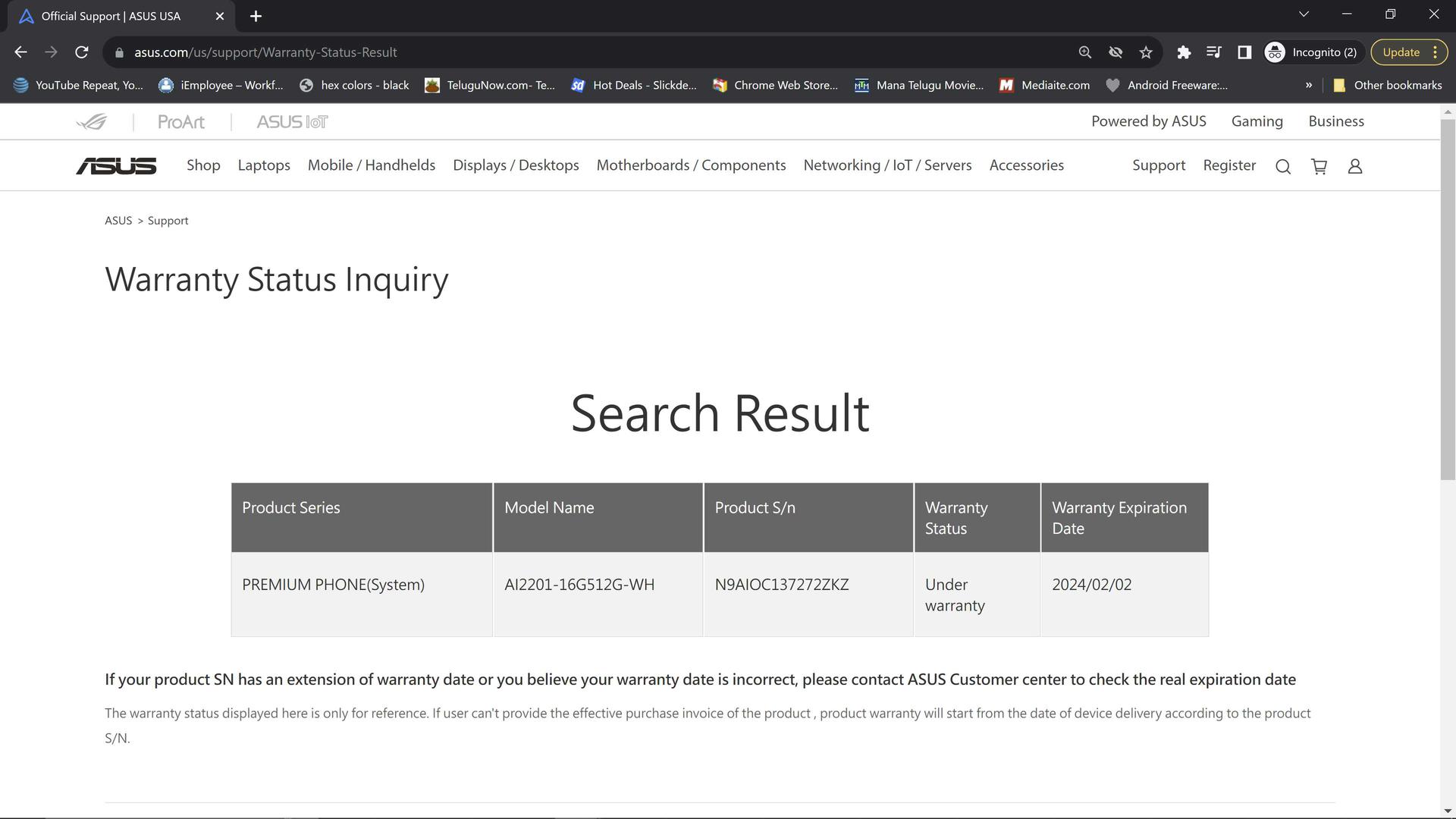
Task: Open the user account icon
Action: 1354,167
